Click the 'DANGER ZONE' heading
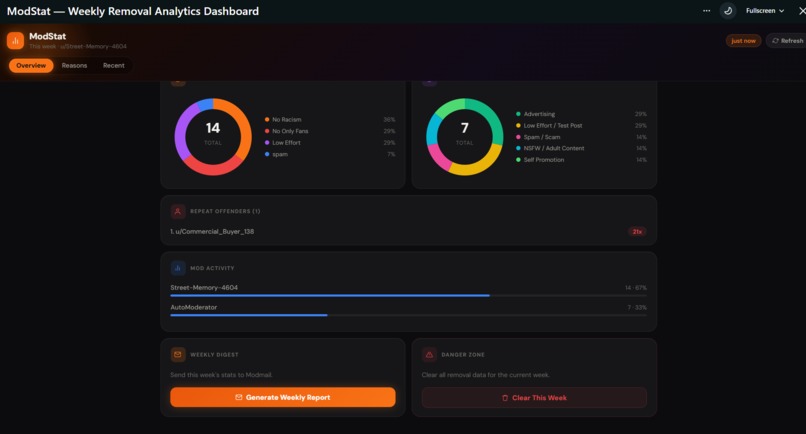Viewport: 806px width, 434px height. (x=463, y=355)
